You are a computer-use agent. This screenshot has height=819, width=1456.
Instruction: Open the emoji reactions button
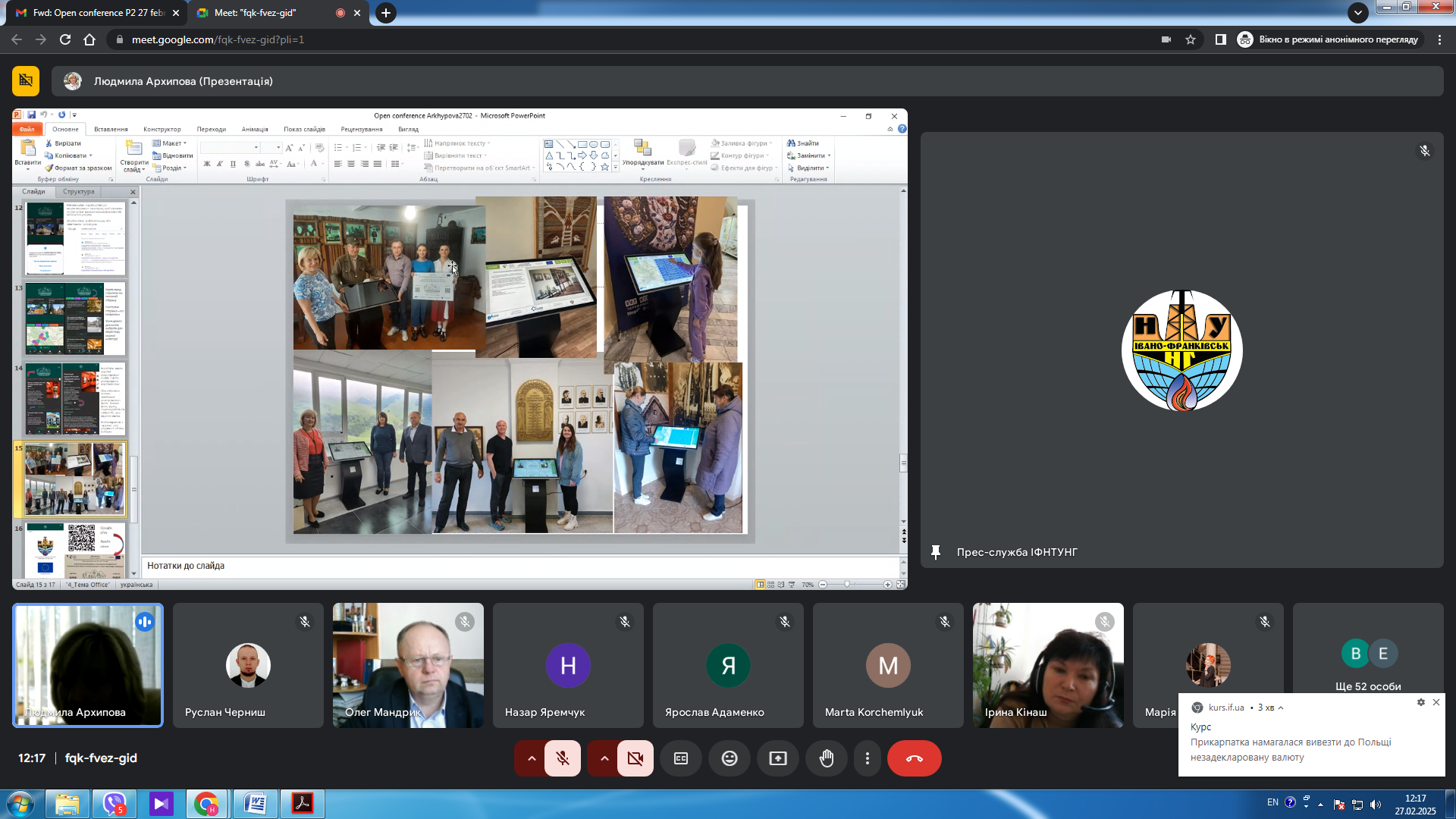[x=730, y=758]
